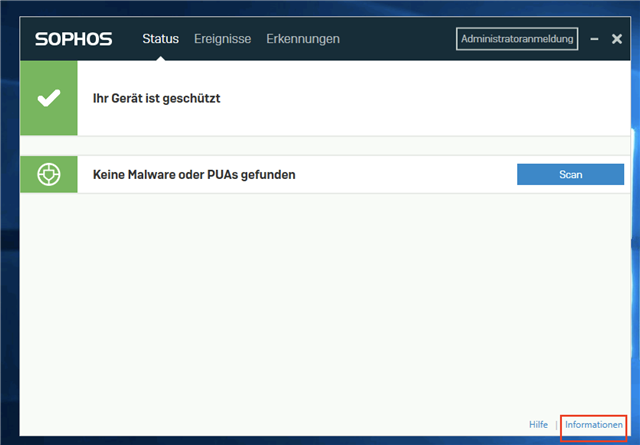
Task: Click the 'Ihr Gerät ist geschützt' text
Action: pyautogui.click(x=156, y=98)
